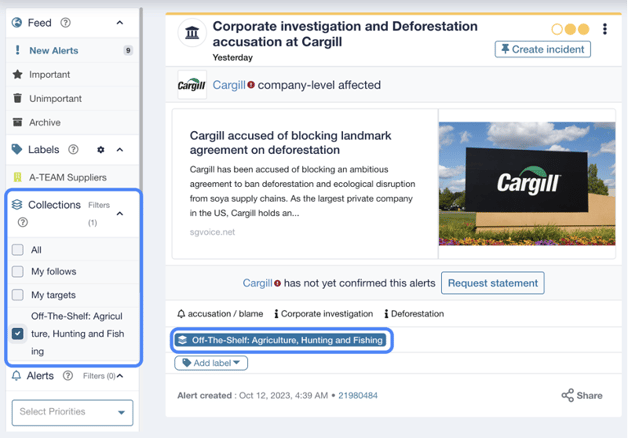Collapse the Alerts filters chevron
The height and width of the screenshot is (438, 628).
click(120, 376)
